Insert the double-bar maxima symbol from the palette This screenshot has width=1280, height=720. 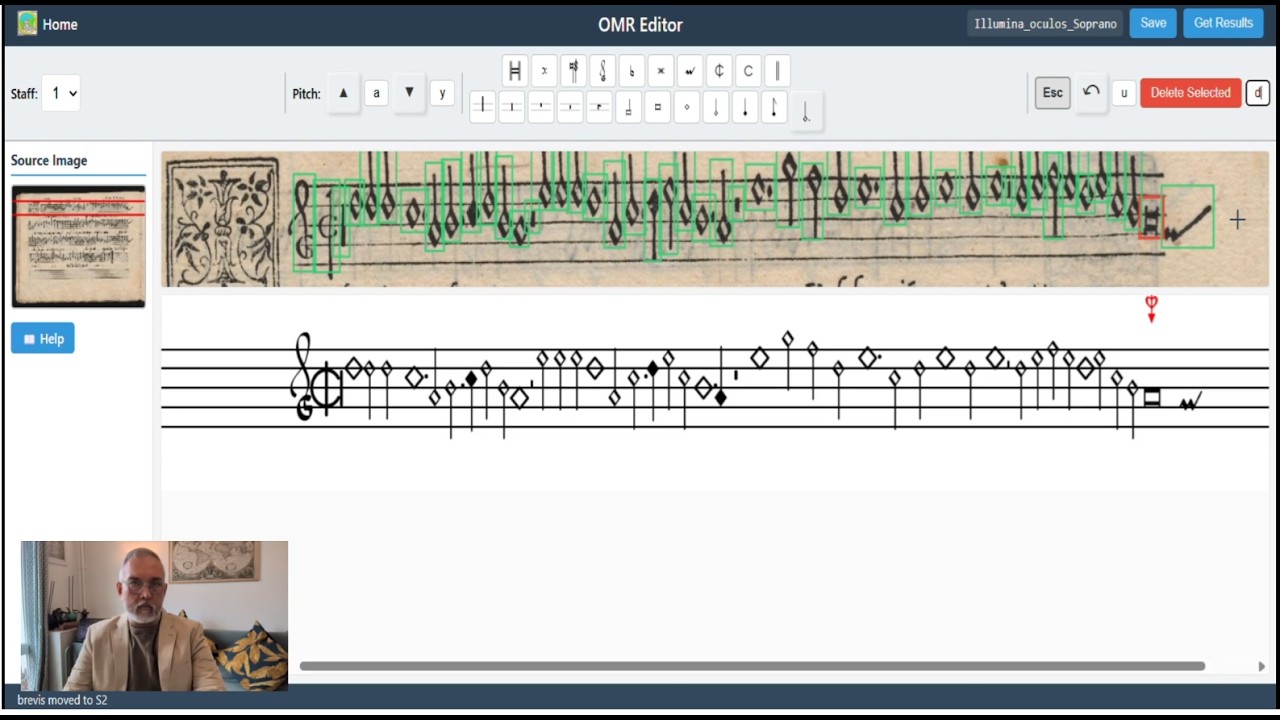515,71
